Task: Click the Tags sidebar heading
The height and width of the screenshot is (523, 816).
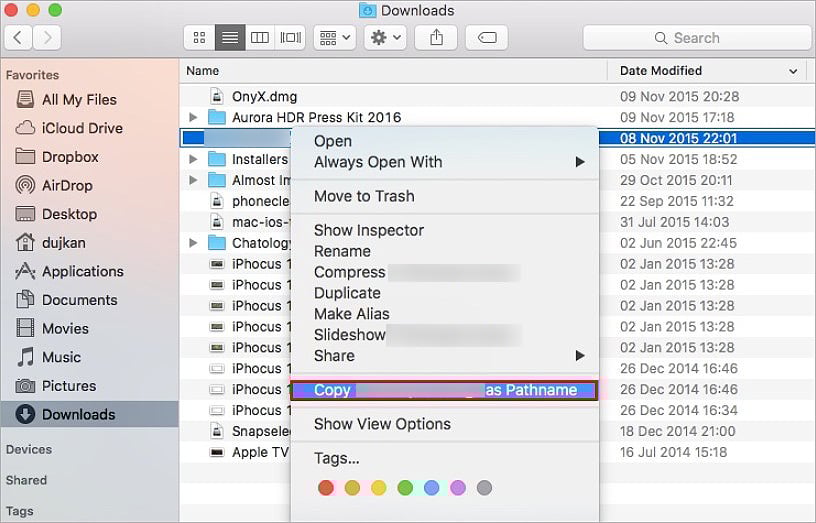Action: [x=19, y=511]
